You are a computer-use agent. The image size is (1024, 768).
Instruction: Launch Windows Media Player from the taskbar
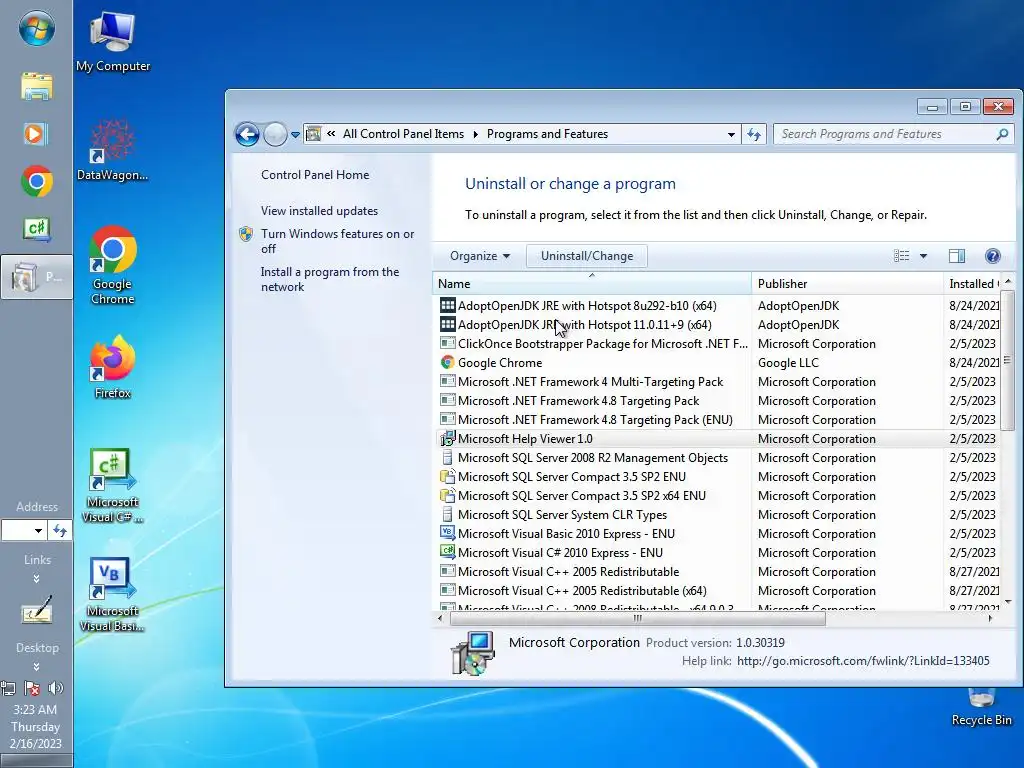click(35, 134)
